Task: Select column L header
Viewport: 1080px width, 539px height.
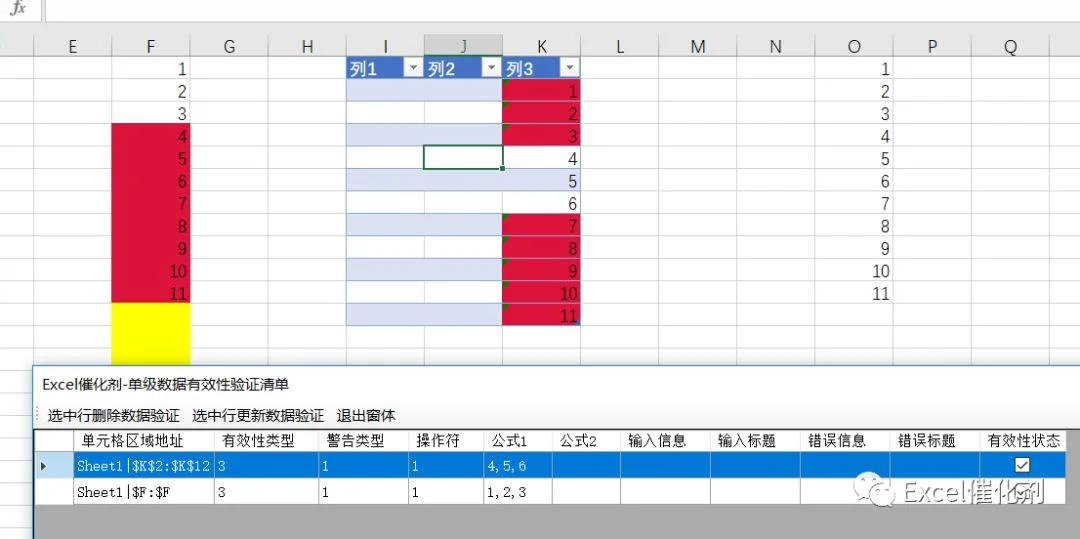Action: 619,46
